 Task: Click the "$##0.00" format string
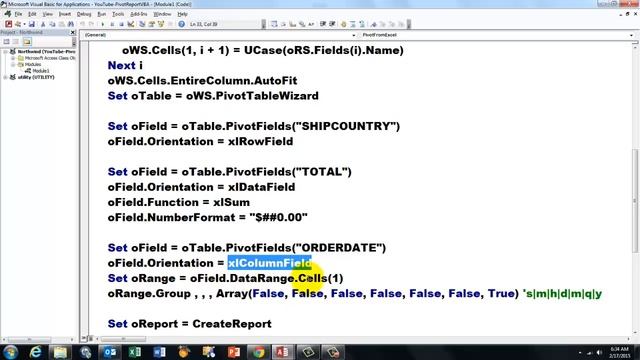[x=278, y=218]
